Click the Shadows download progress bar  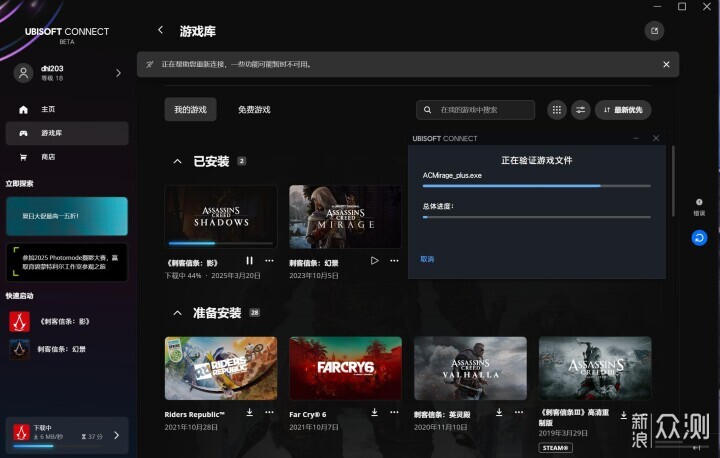(221, 243)
